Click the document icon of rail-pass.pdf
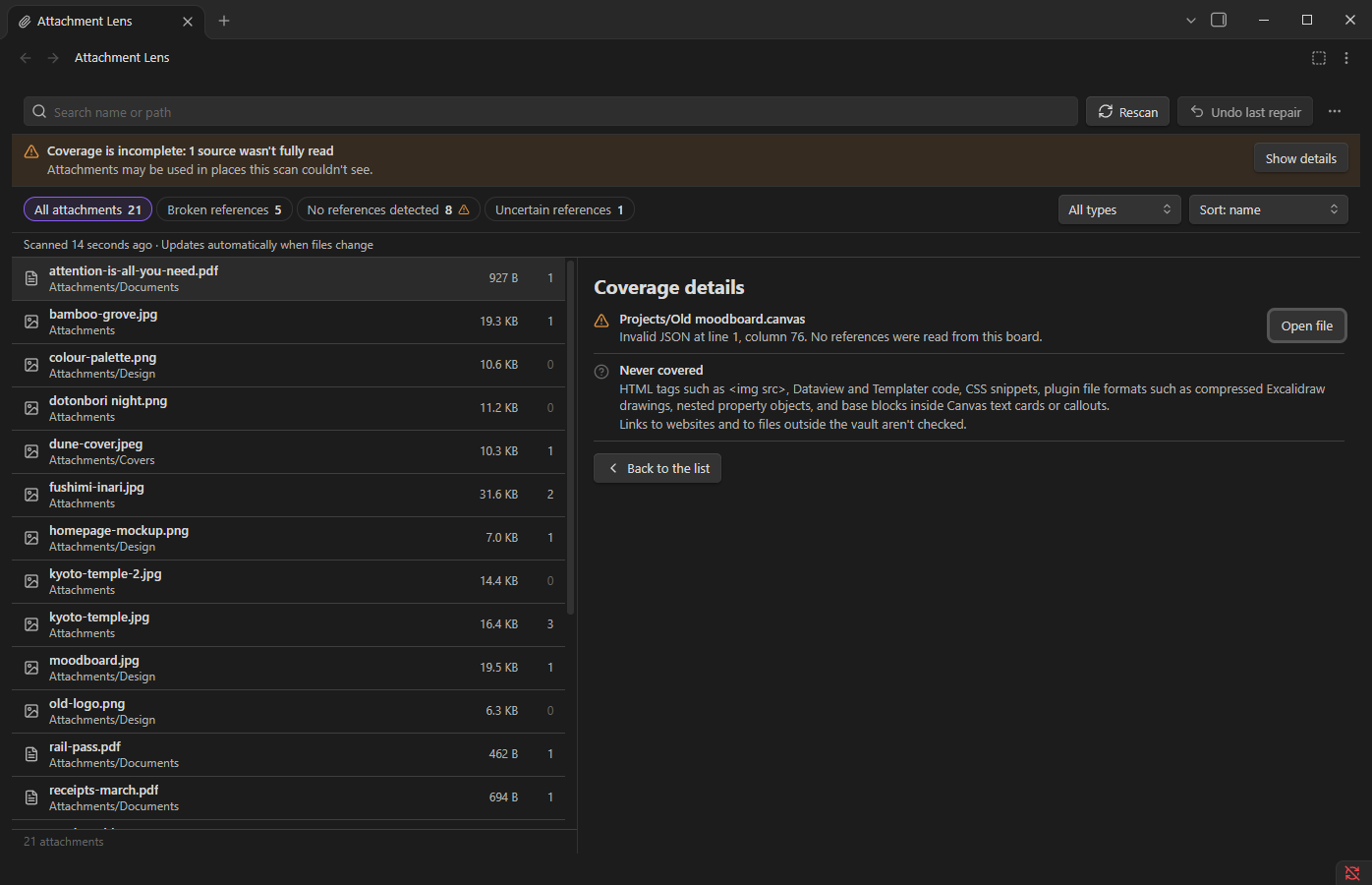The width and height of the screenshot is (1372, 885). point(31,754)
